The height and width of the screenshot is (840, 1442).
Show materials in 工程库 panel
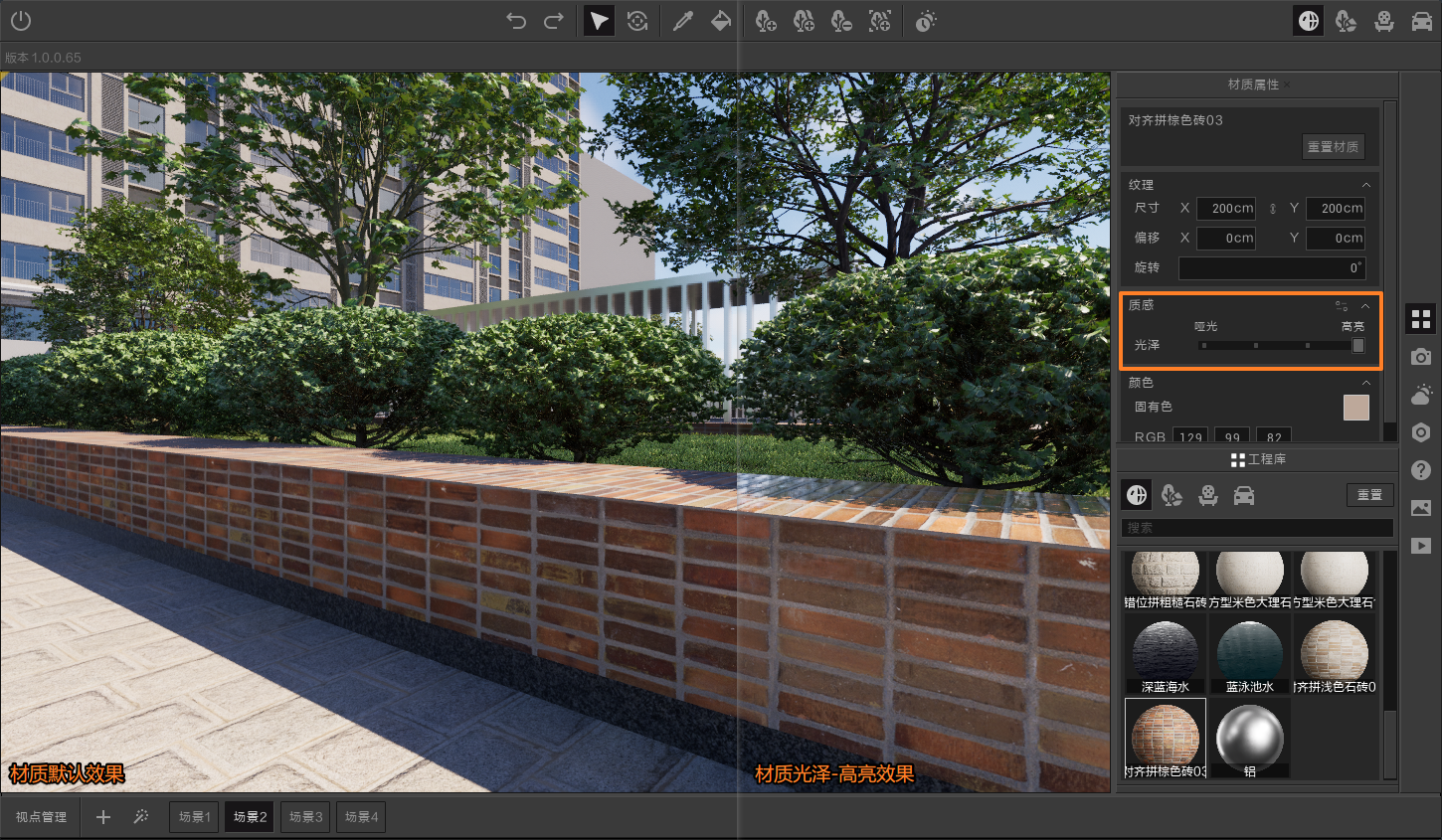click(1137, 495)
